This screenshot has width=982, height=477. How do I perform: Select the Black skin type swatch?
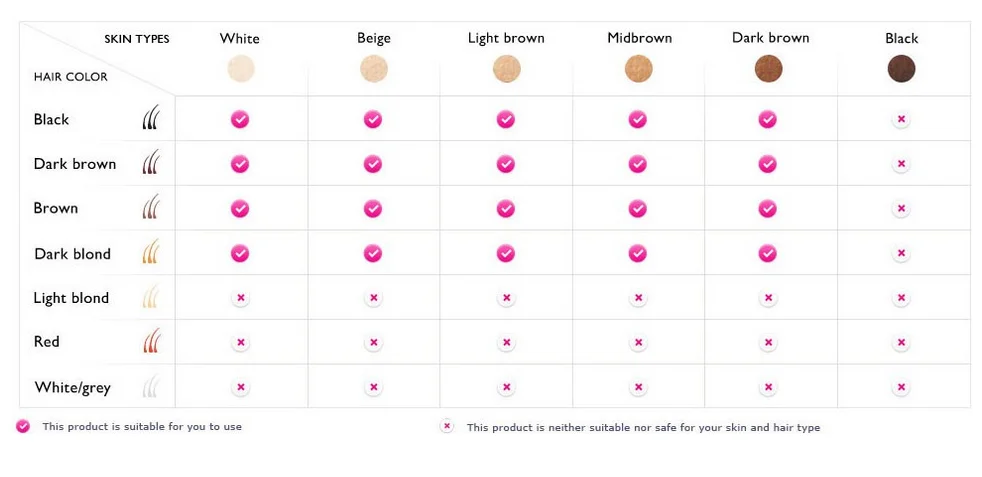point(901,69)
